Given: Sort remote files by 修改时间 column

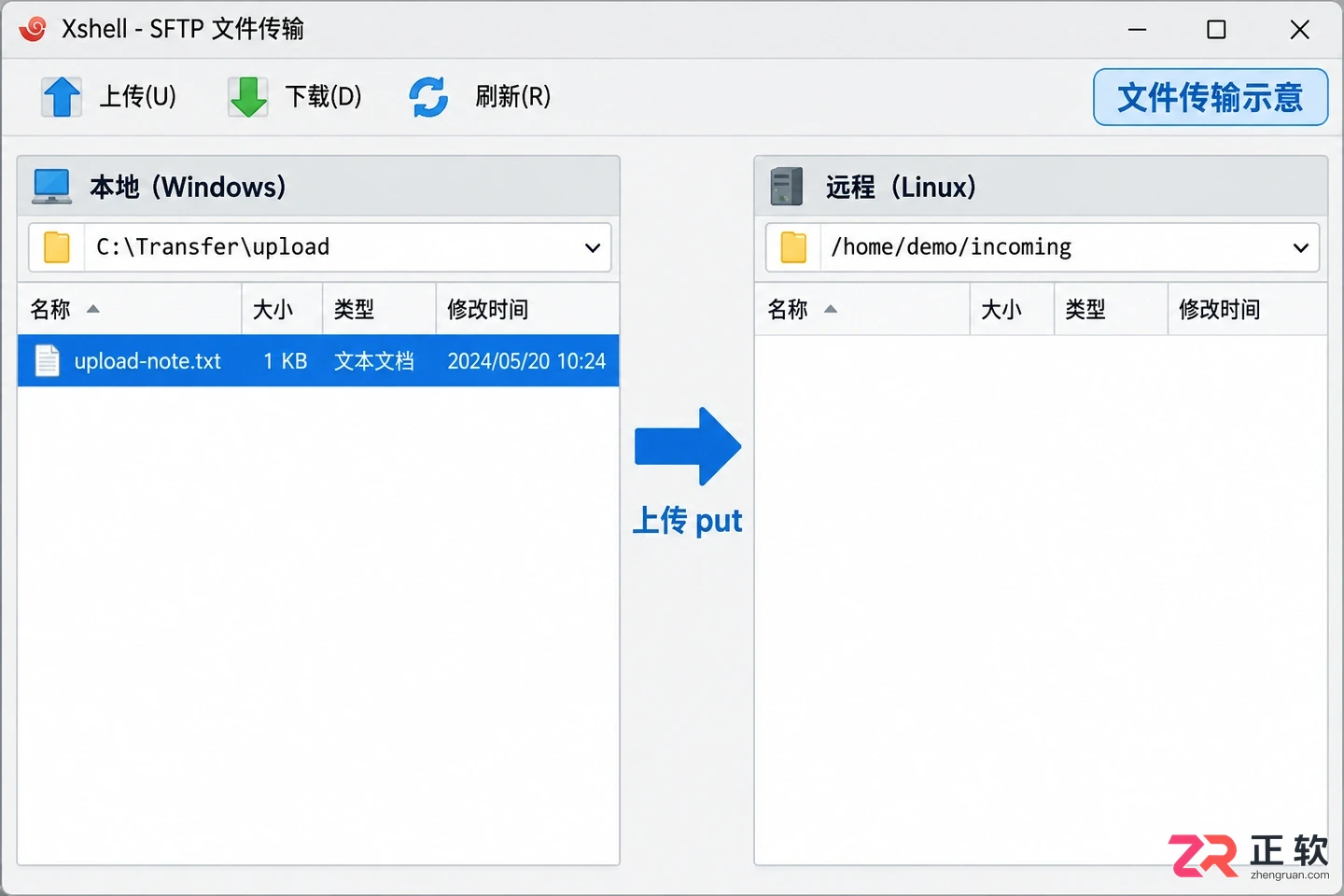Looking at the screenshot, I should [x=1248, y=309].
